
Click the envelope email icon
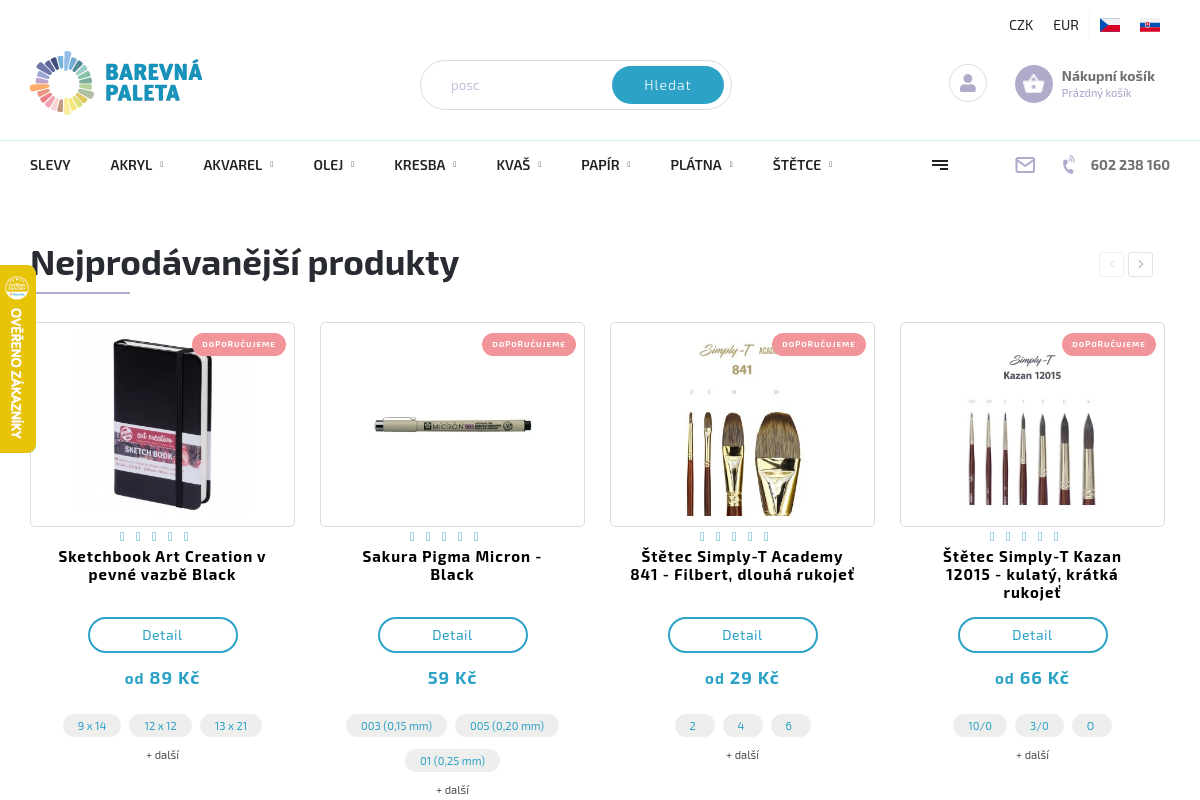click(1025, 165)
